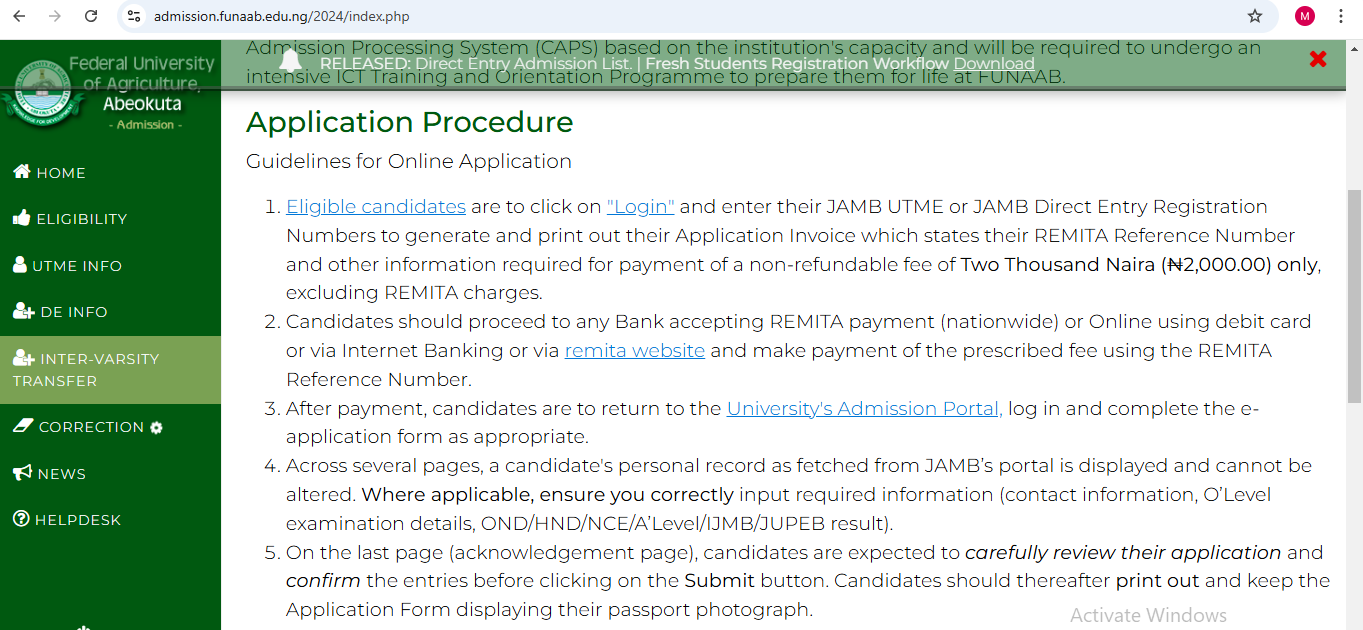Click the thumbs-up icon beside ELIGIBILITY
This screenshot has height=630, width=1363.
click(x=22, y=218)
